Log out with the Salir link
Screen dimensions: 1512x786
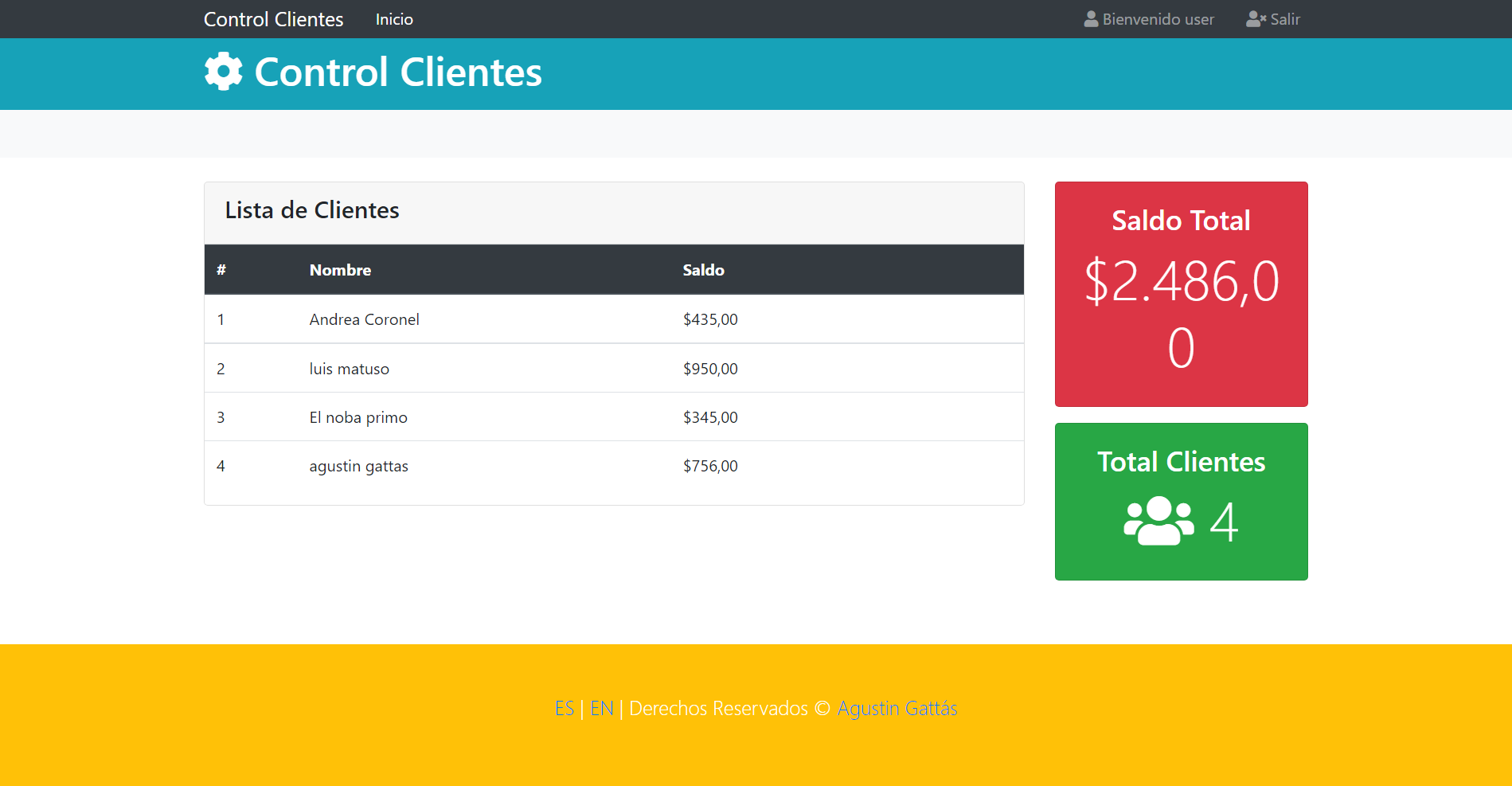1273,19
